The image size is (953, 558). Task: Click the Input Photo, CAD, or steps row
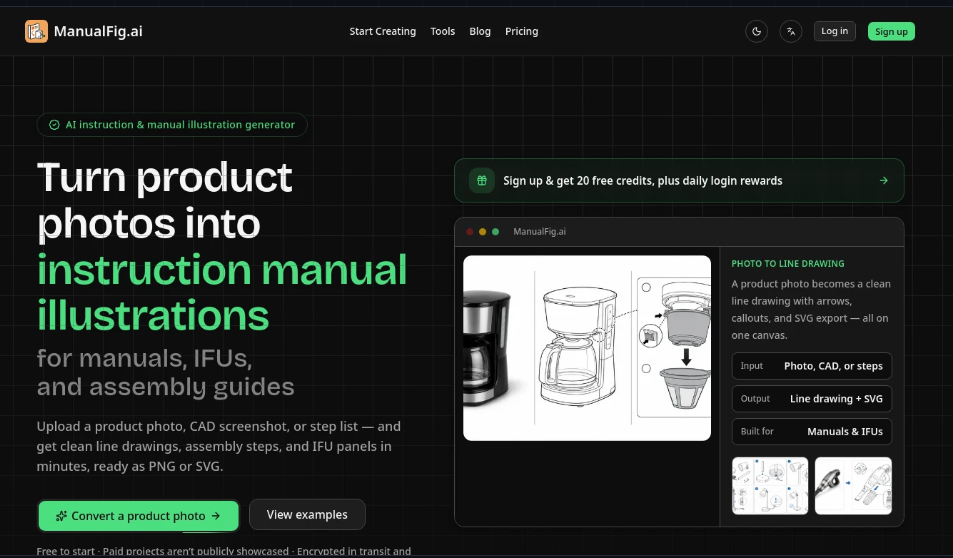click(811, 366)
